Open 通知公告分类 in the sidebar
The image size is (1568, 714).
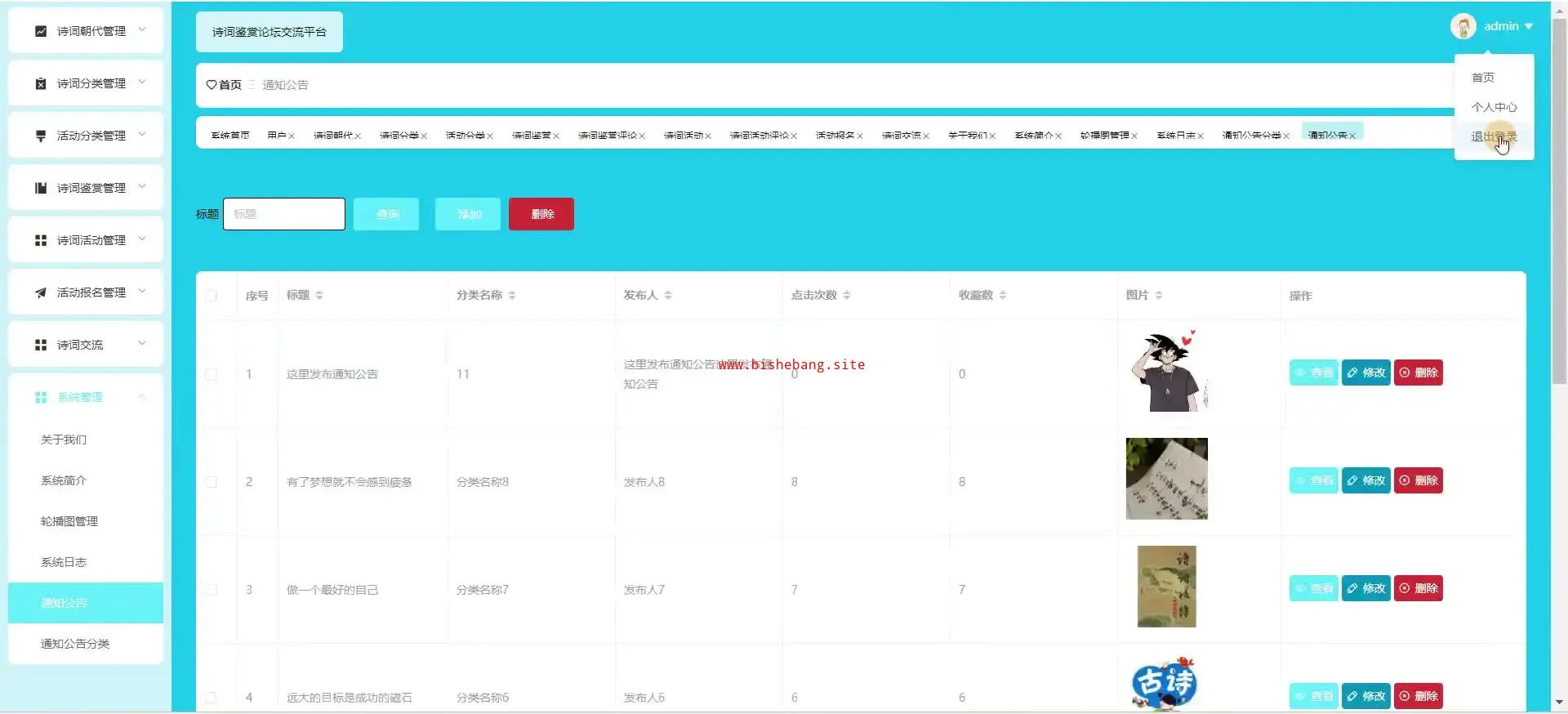point(75,644)
